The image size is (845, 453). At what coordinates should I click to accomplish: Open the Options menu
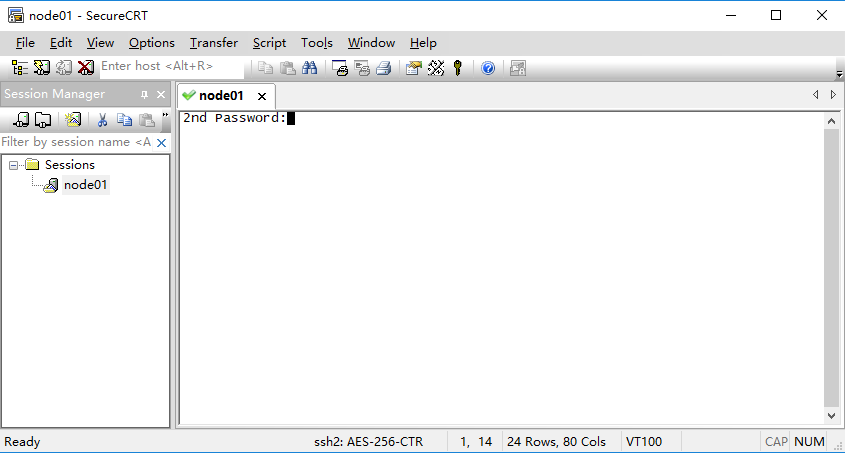pyautogui.click(x=151, y=43)
